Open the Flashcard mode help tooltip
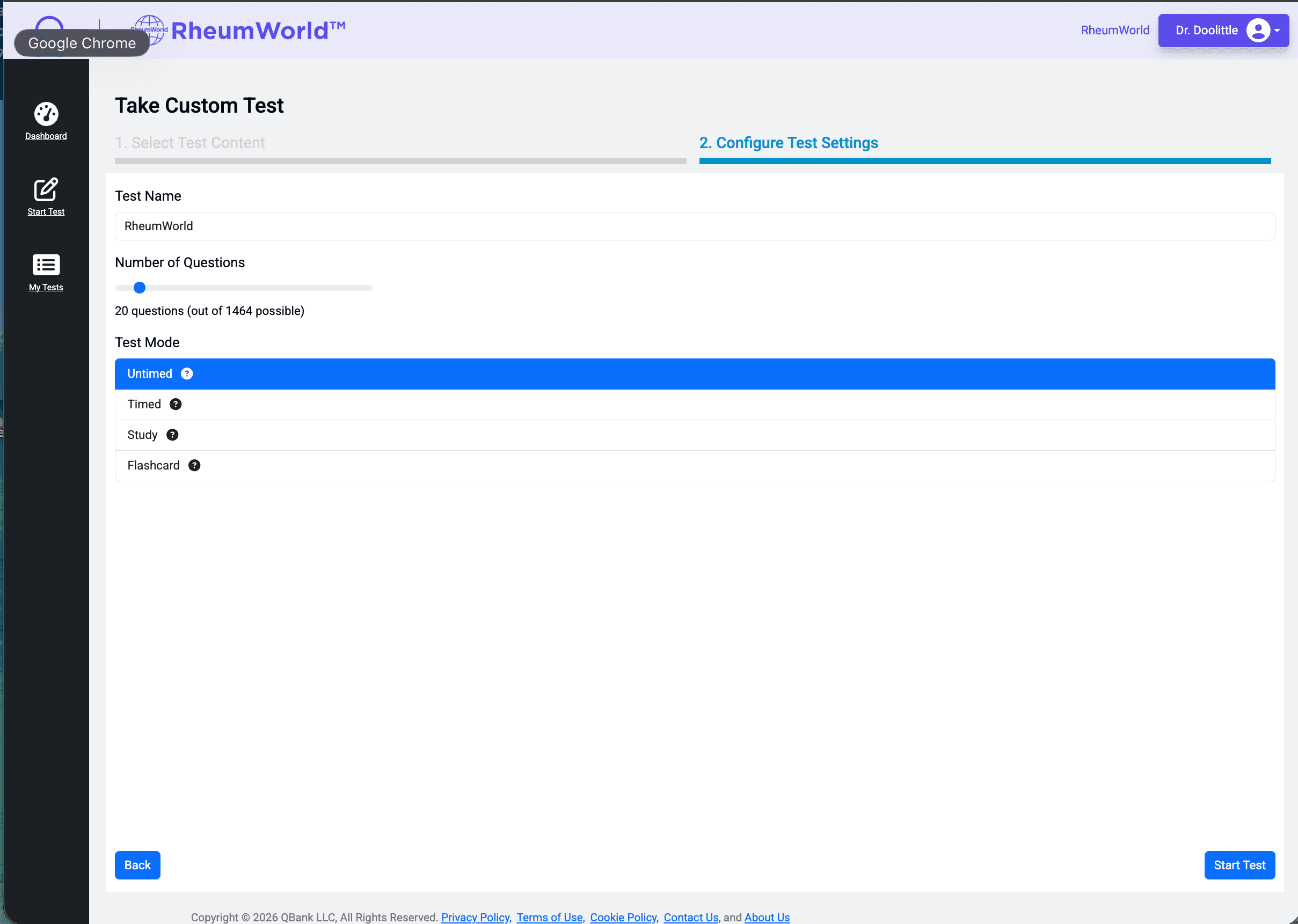 point(194,465)
